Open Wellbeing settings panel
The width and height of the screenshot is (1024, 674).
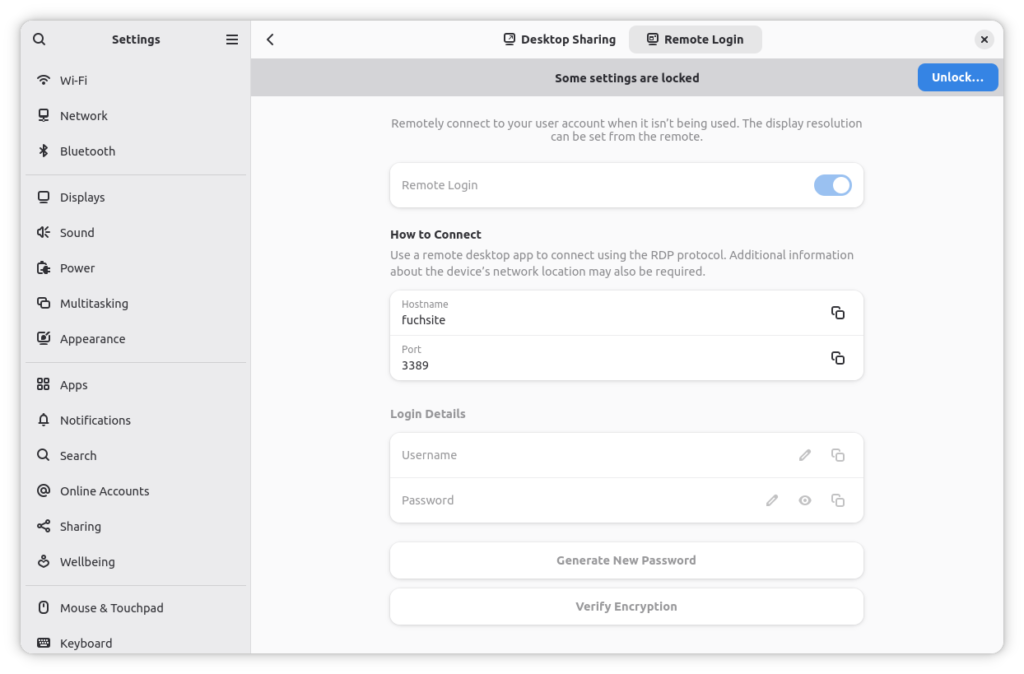pyautogui.click(x=136, y=561)
